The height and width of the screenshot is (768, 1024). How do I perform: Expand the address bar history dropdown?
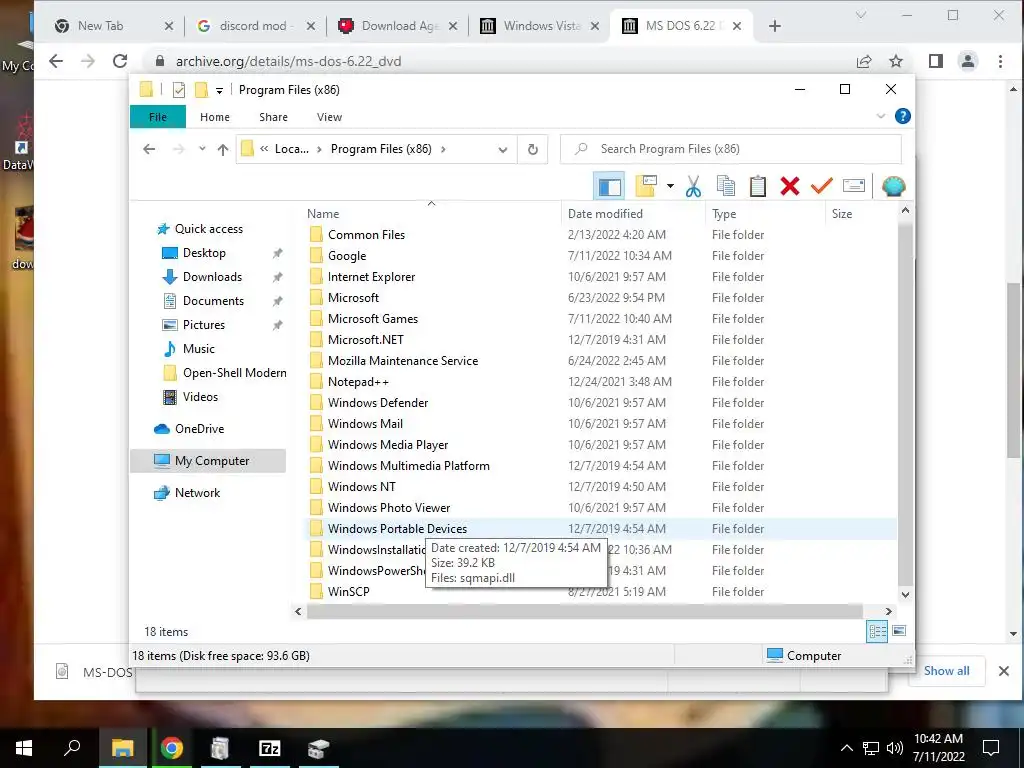tap(502, 150)
